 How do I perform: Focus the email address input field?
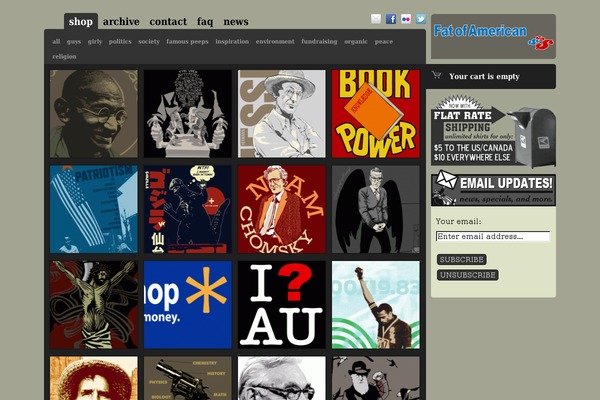pyautogui.click(x=493, y=236)
